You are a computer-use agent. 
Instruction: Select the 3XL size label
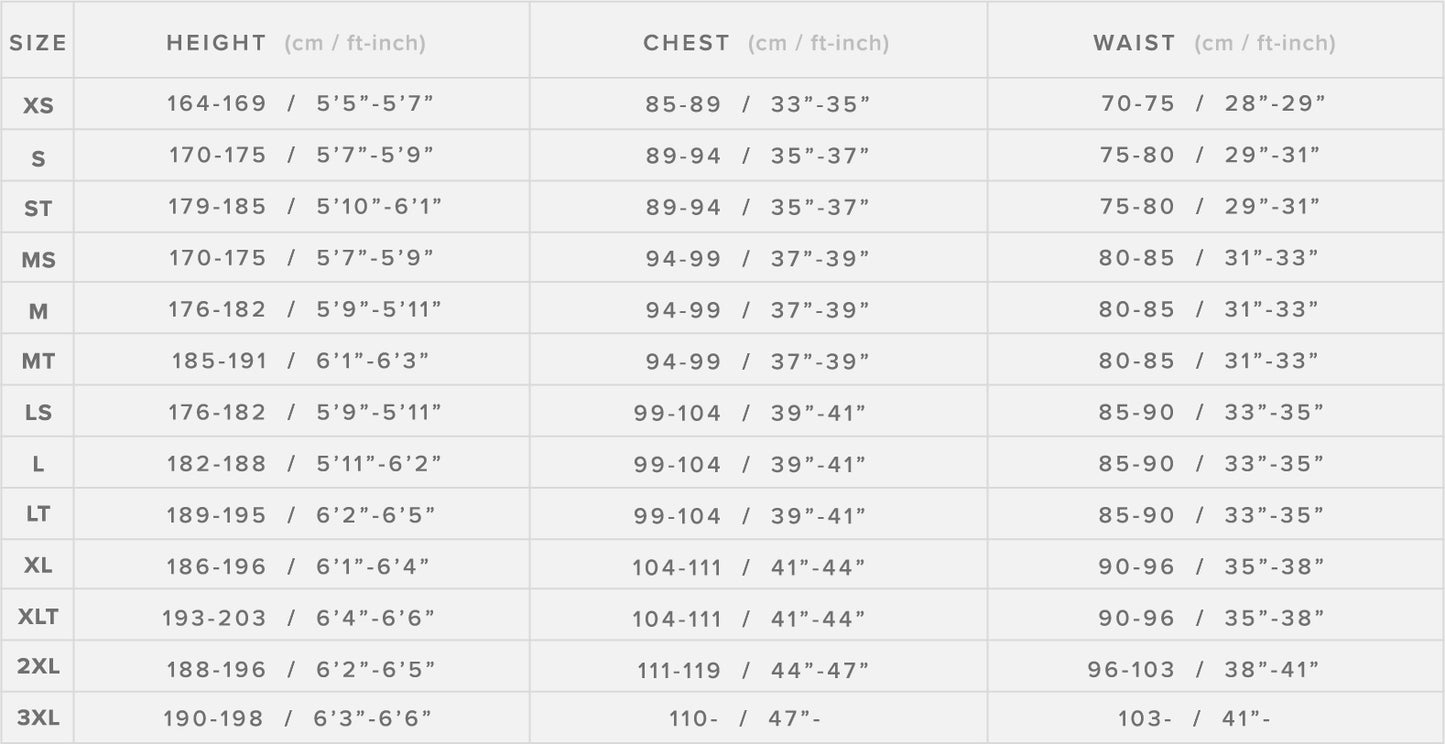tap(38, 718)
